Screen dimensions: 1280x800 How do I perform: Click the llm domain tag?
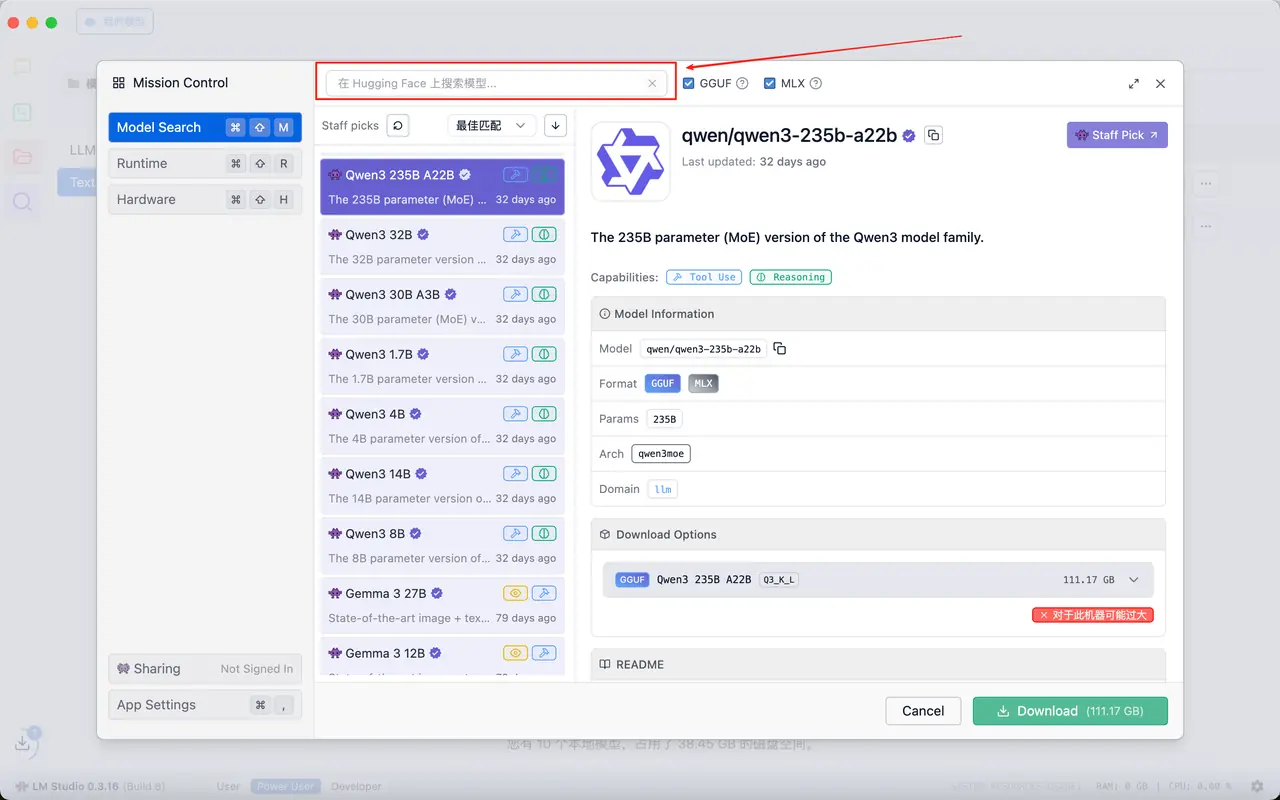(x=662, y=489)
